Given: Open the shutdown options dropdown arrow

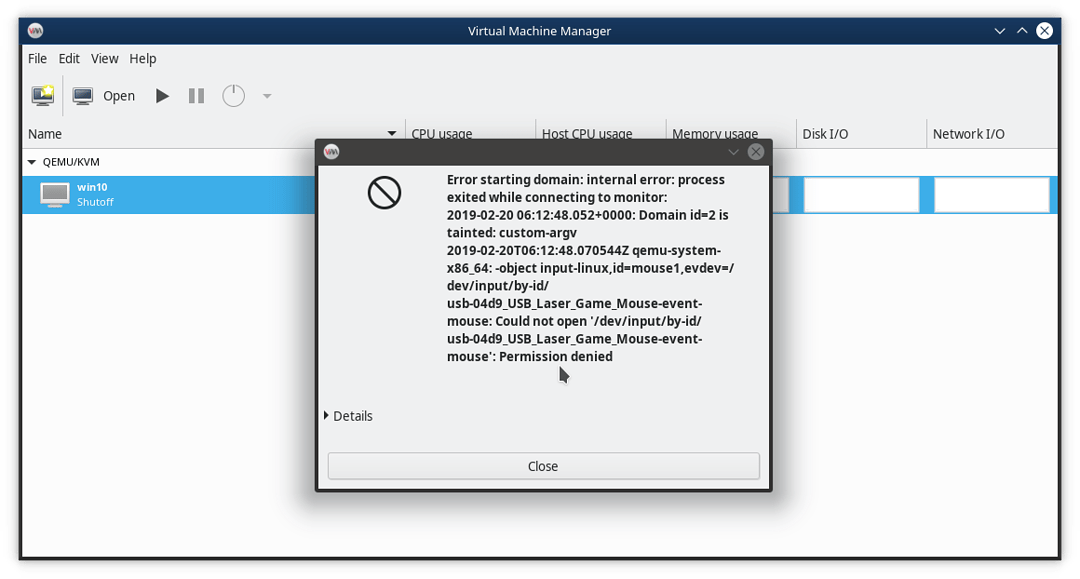Looking at the screenshot, I should [x=267, y=96].
